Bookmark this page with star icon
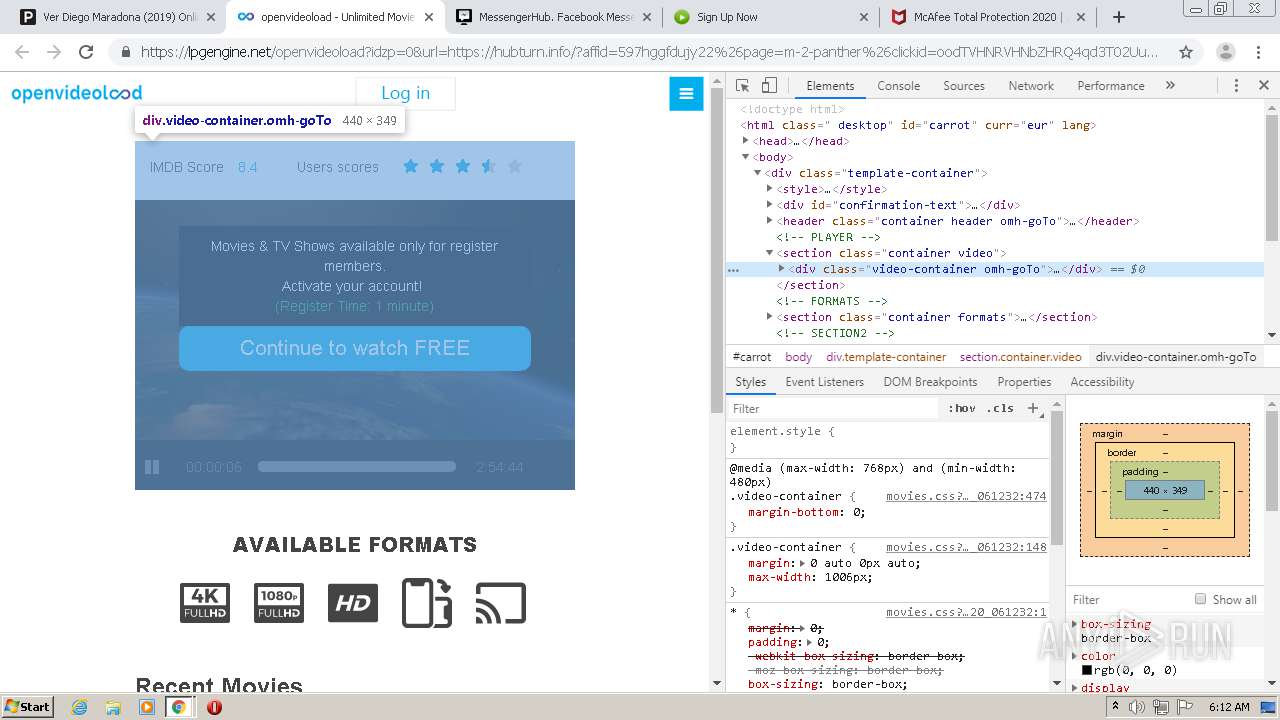Screen dimensions: 1280x720 coord(1186,52)
